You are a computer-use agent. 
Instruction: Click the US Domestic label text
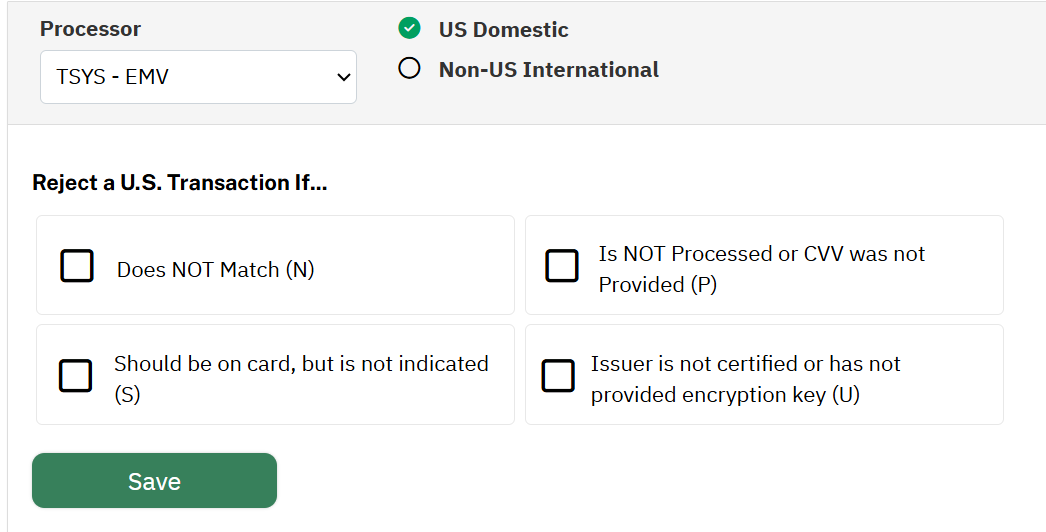point(503,29)
